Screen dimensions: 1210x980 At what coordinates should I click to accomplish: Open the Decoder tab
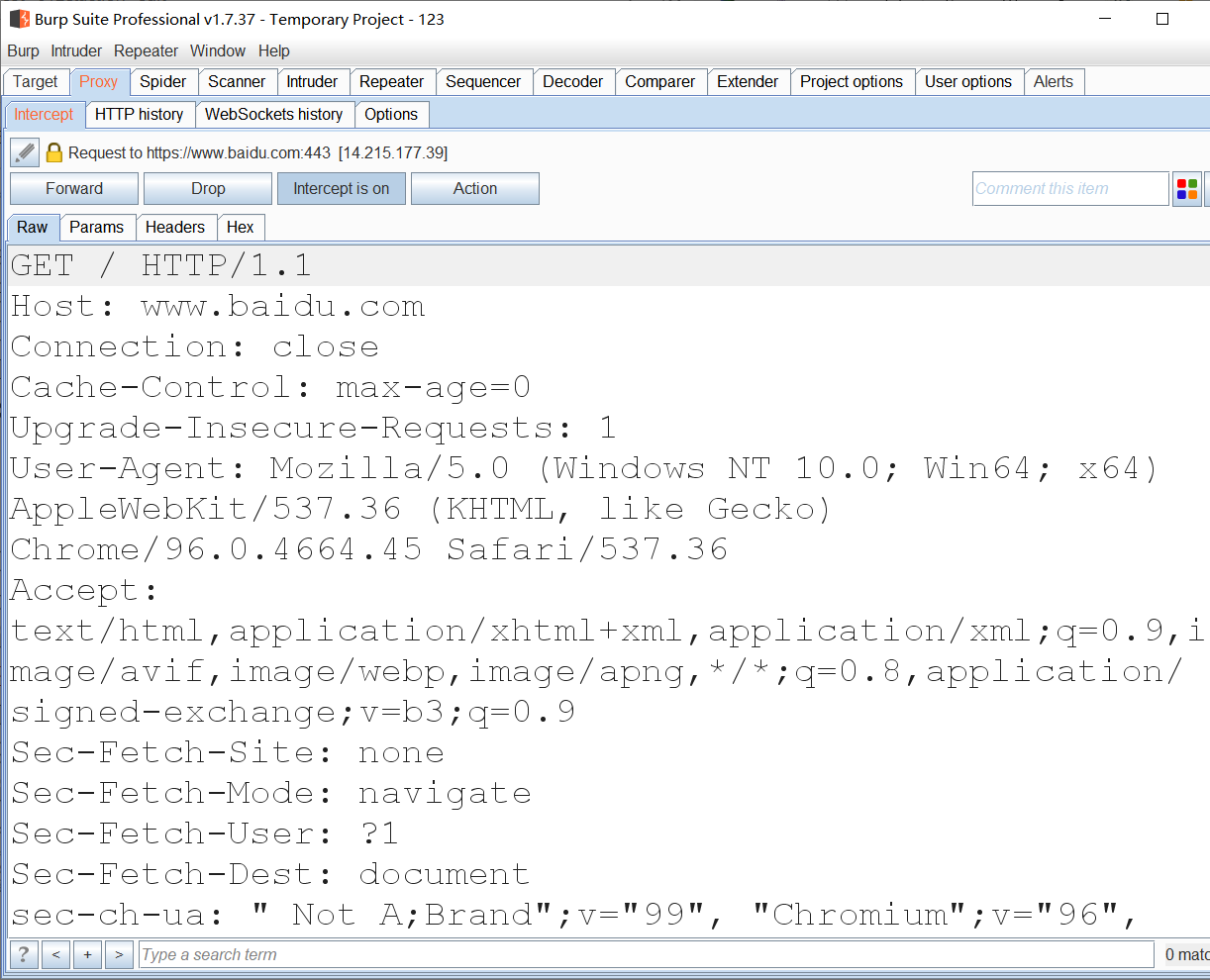click(573, 81)
